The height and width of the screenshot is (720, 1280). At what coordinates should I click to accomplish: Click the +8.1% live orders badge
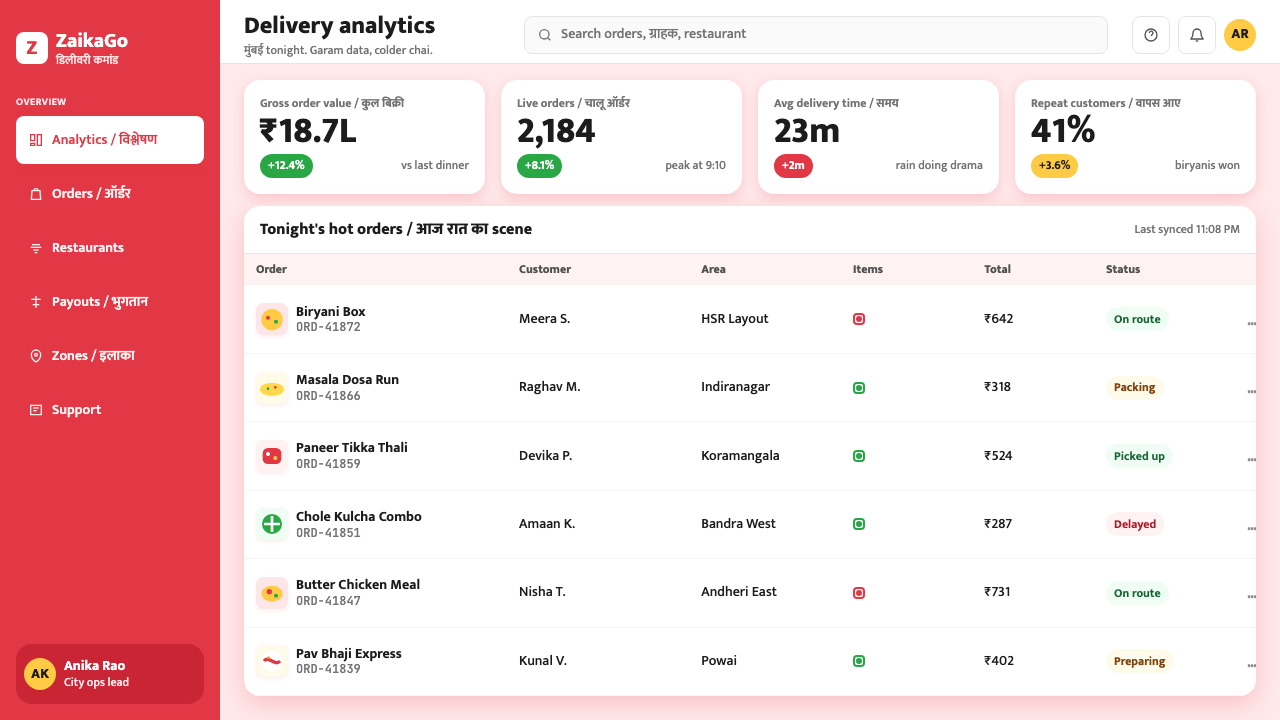(x=539, y=166)
